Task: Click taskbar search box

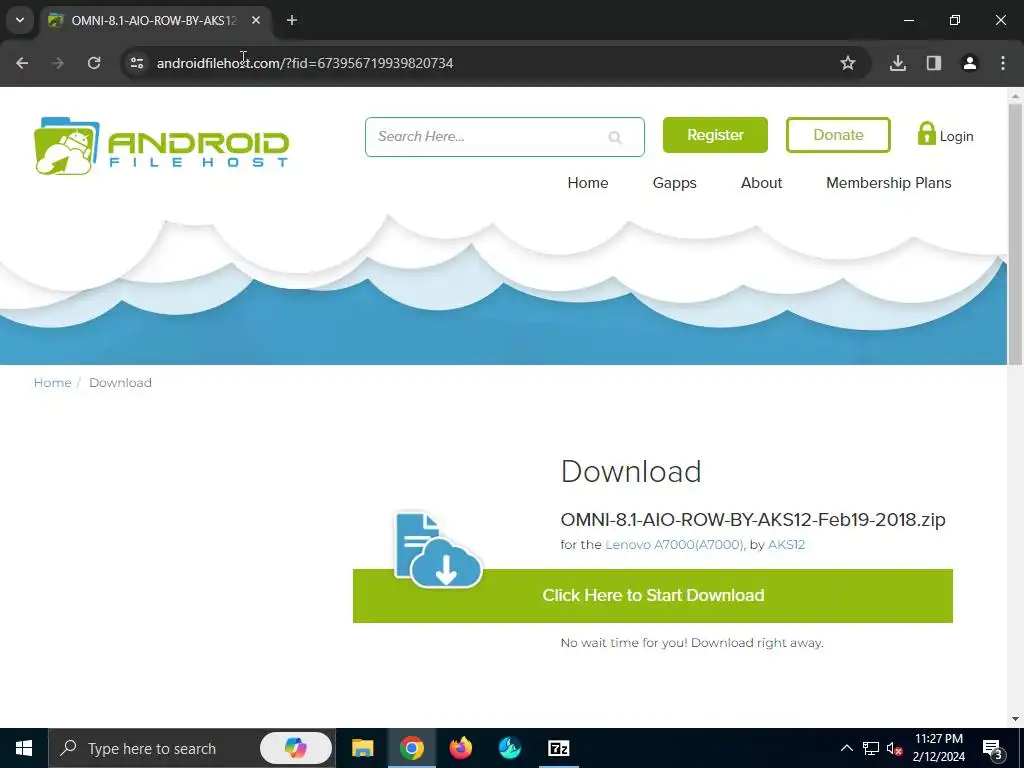Action: [192, 748]
